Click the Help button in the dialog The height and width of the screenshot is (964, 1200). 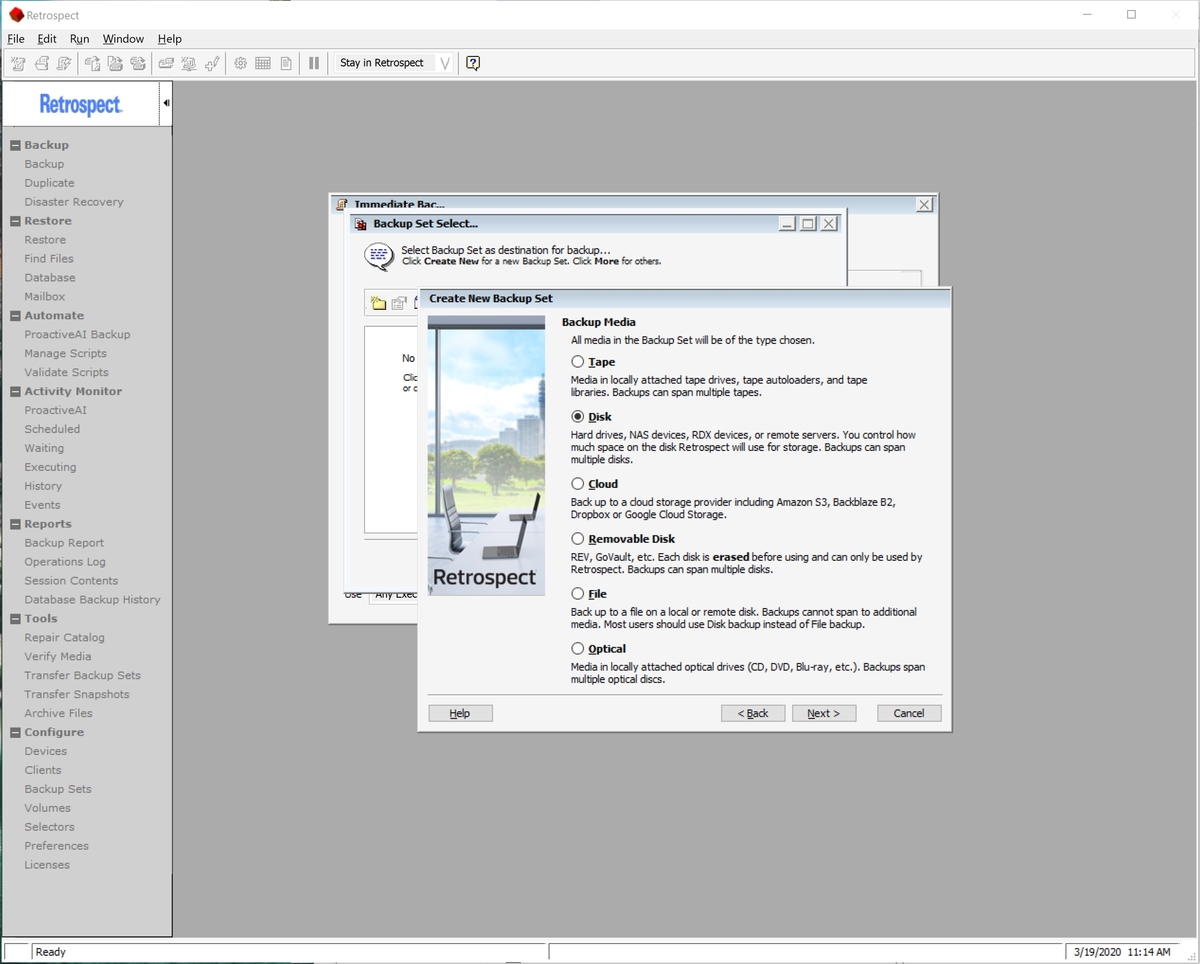tap(460, 713)
